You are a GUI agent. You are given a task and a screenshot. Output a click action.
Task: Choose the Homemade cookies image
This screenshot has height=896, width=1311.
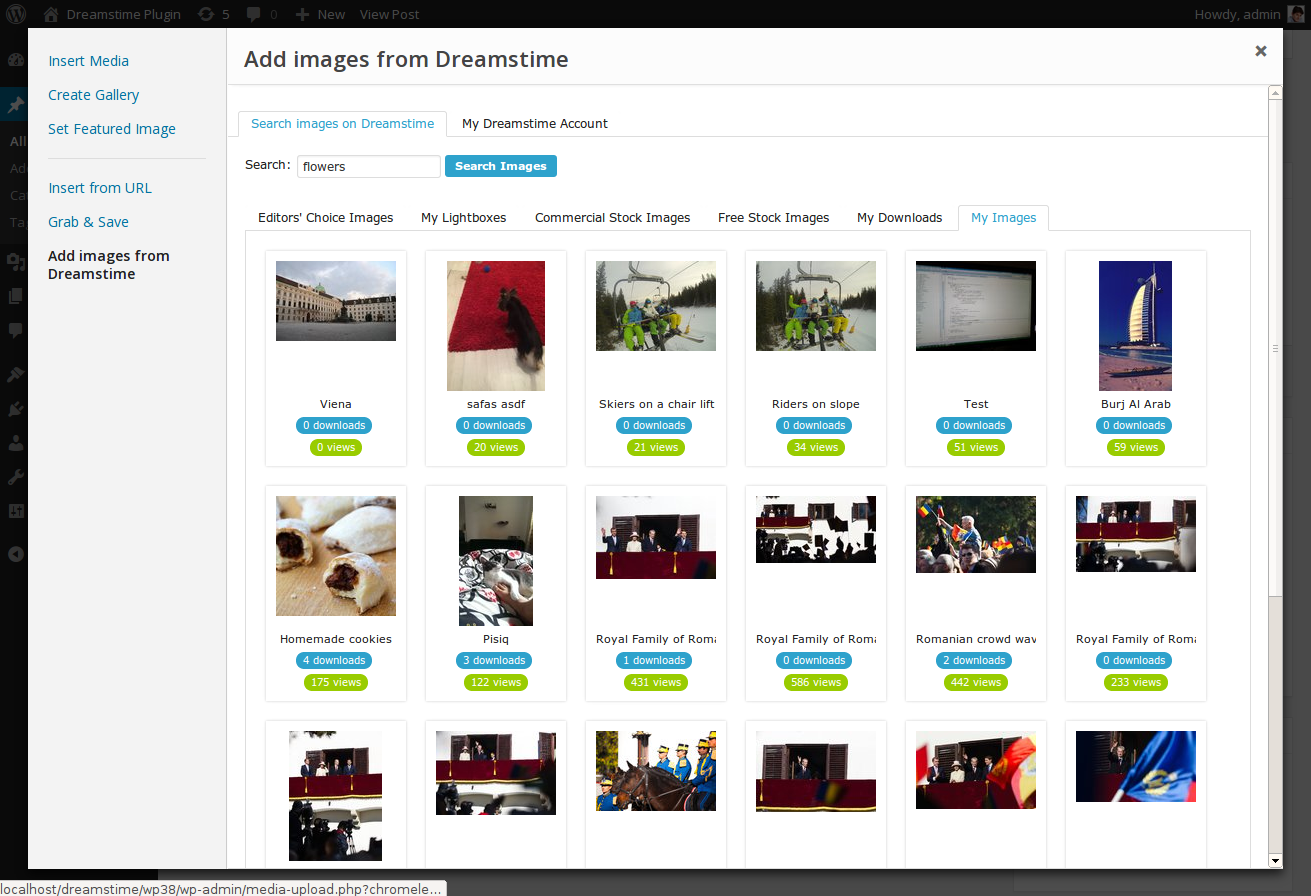(335, 555)
